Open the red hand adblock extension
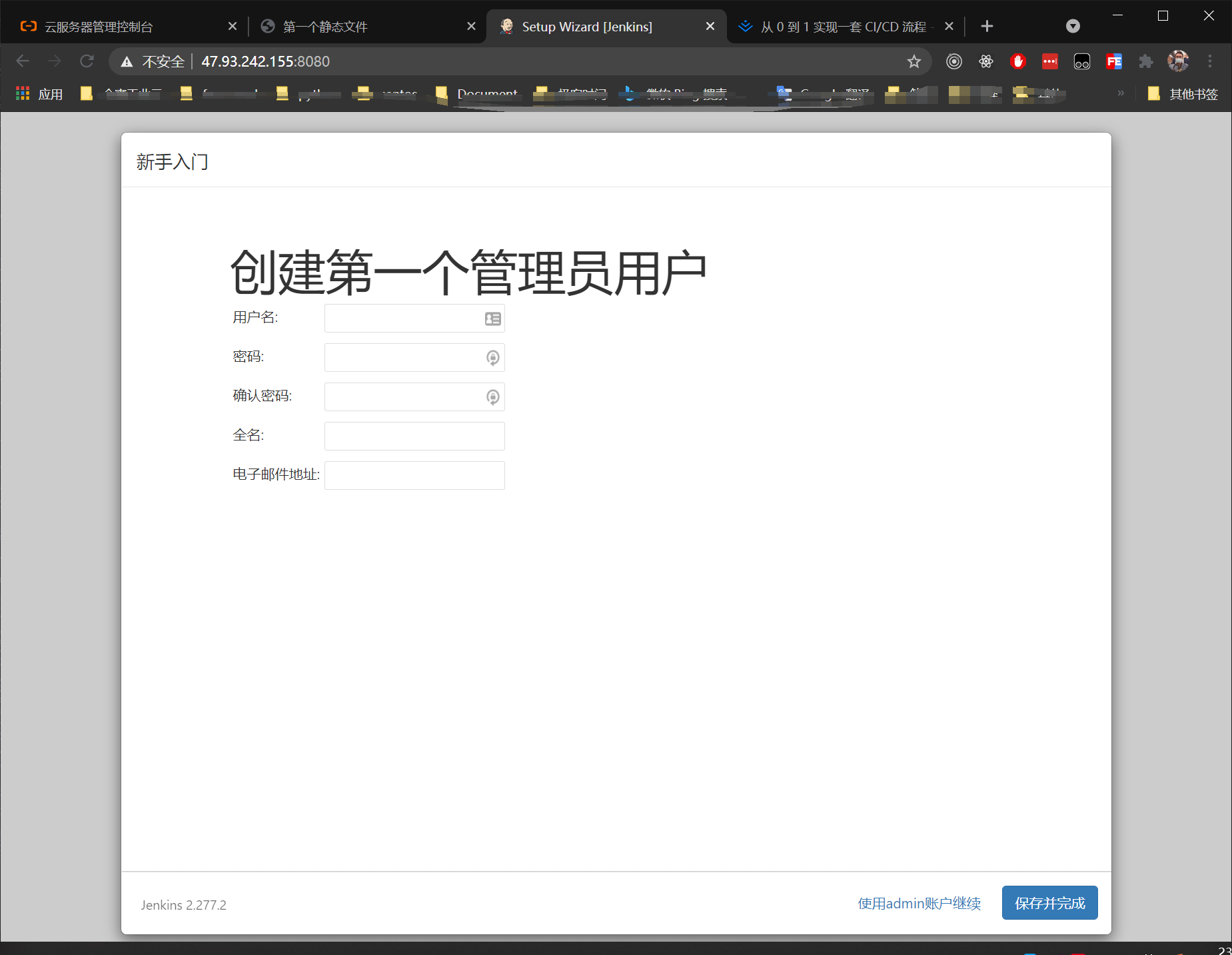 pos(1018,61)
